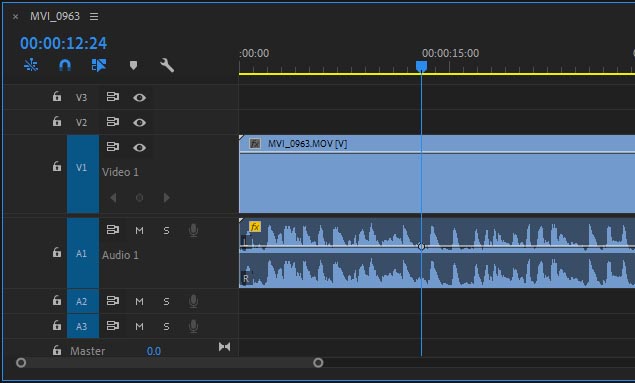Toggle lock on track A3

click(x=57, y=325)
